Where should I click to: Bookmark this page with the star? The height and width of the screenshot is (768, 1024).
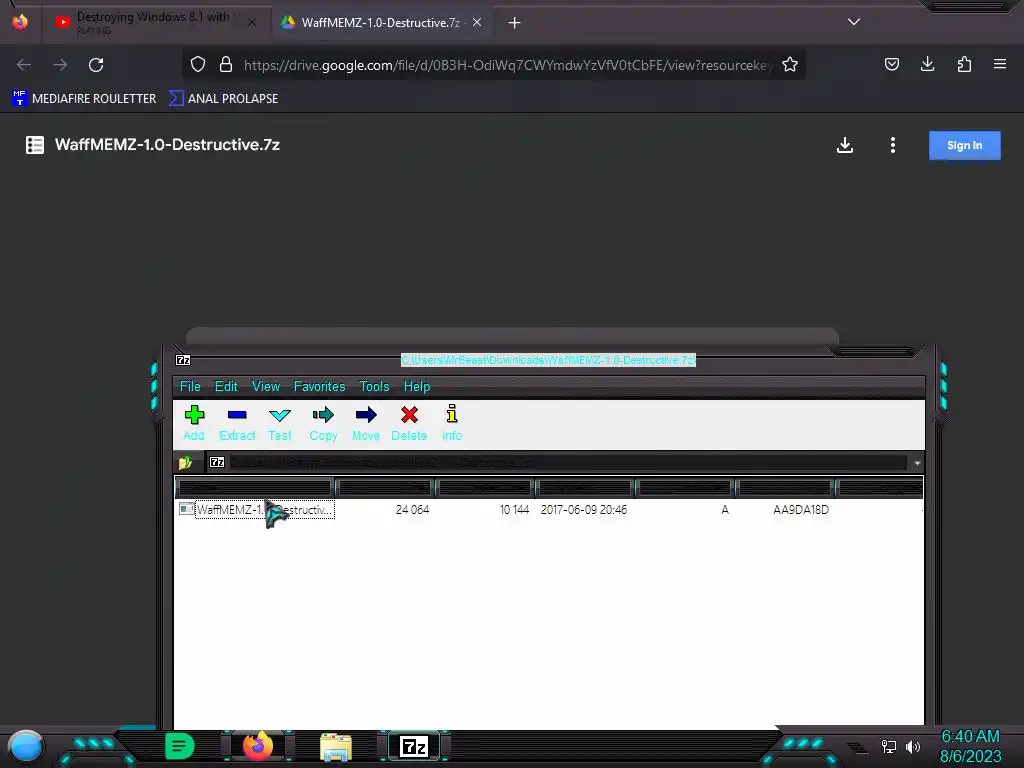(790, 65)
